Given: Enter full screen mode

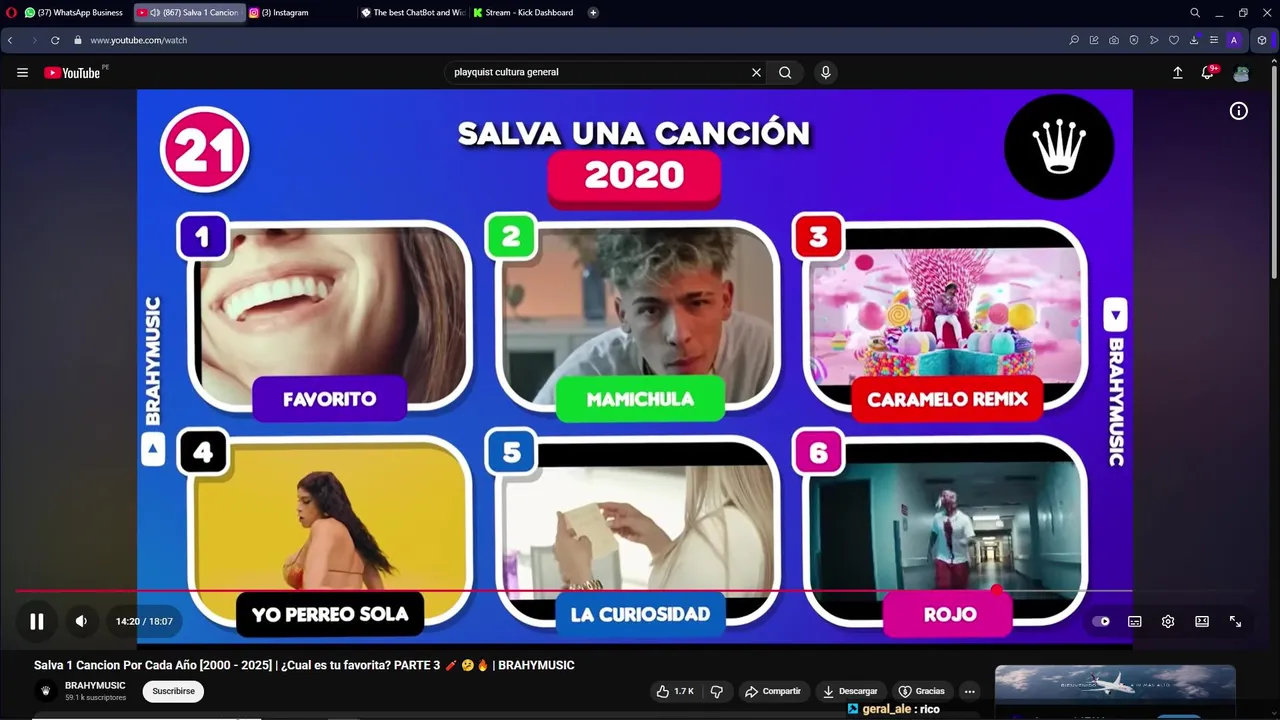Looking at the screenshot, I should coord(1235,621).
